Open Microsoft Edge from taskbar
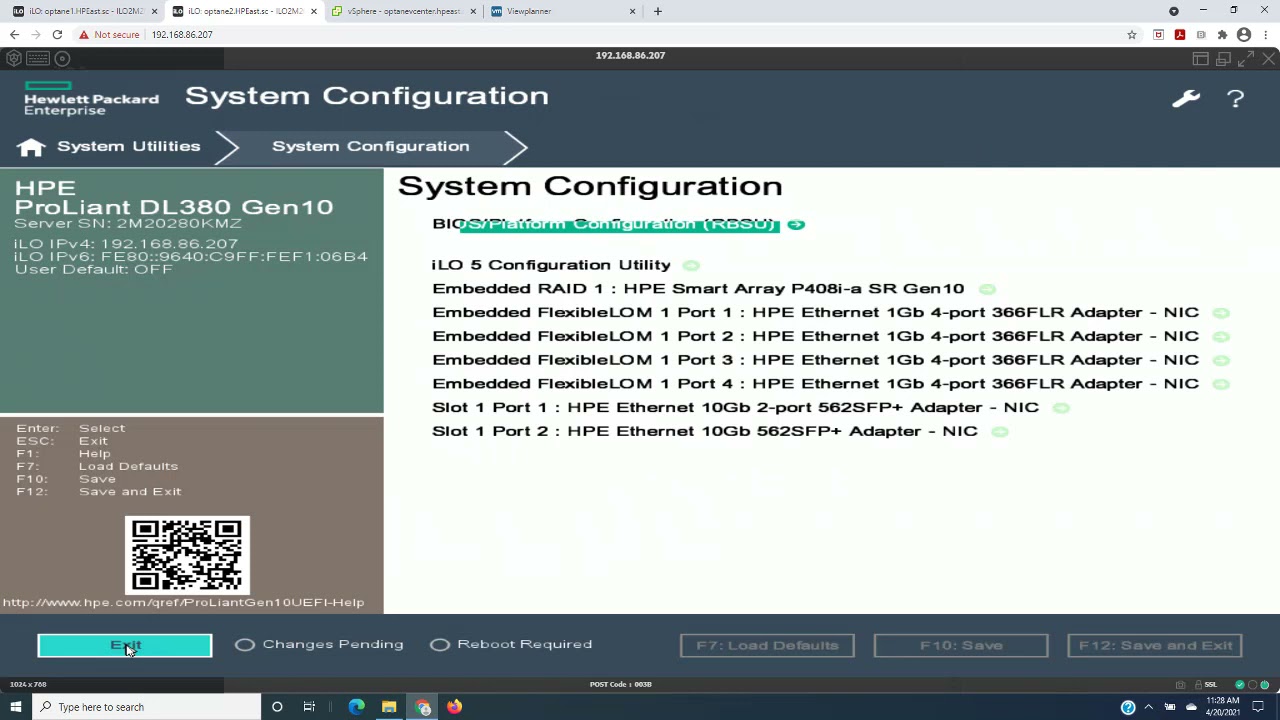Screen dimensions: 1280x720 [356, 707]
